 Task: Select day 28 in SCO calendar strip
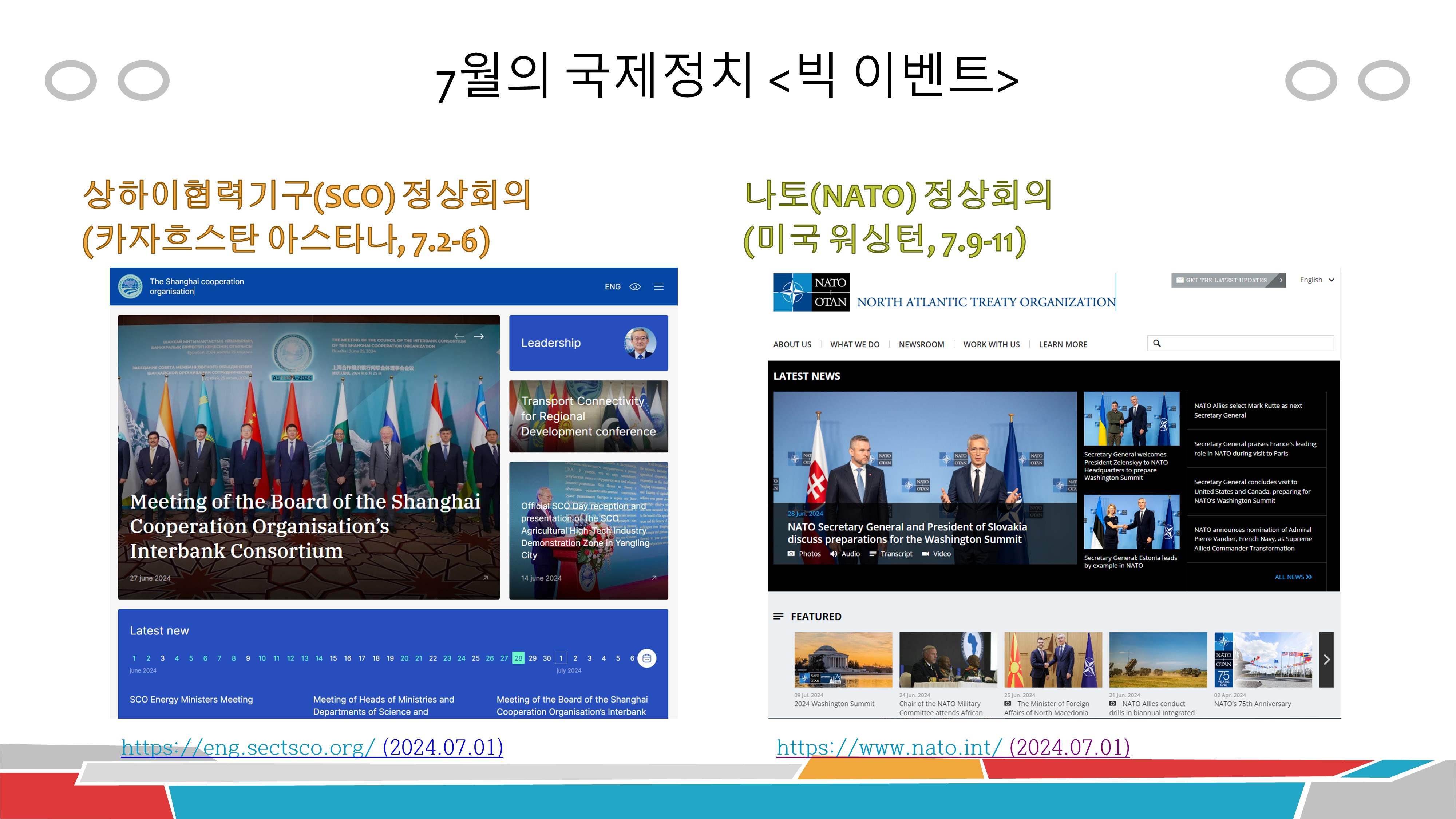coord(518,658)
